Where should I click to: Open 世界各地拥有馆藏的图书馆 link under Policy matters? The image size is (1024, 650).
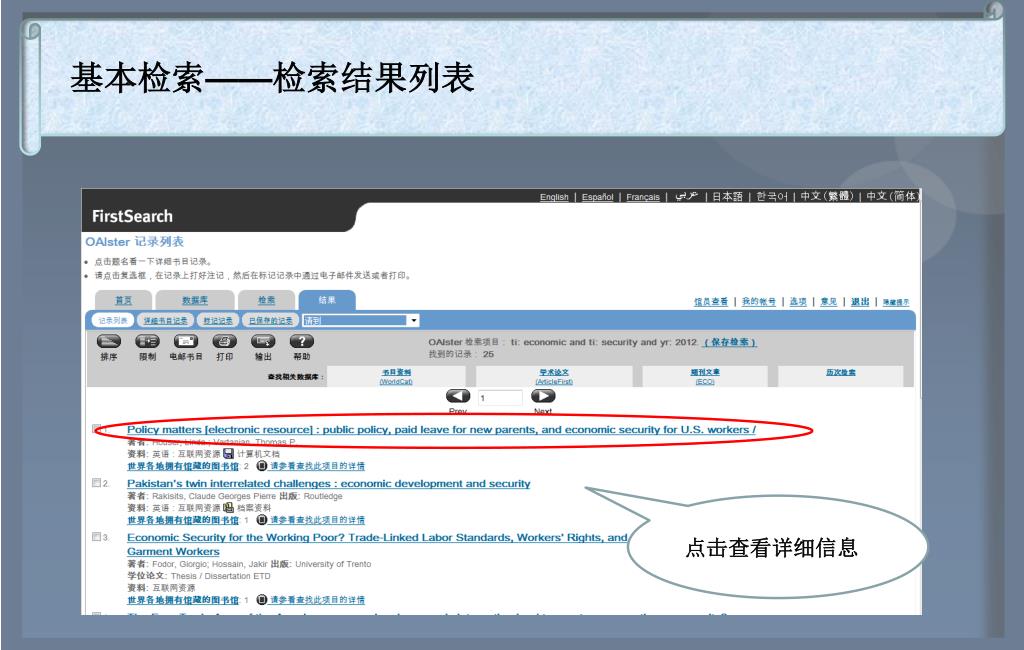point(184,466)
